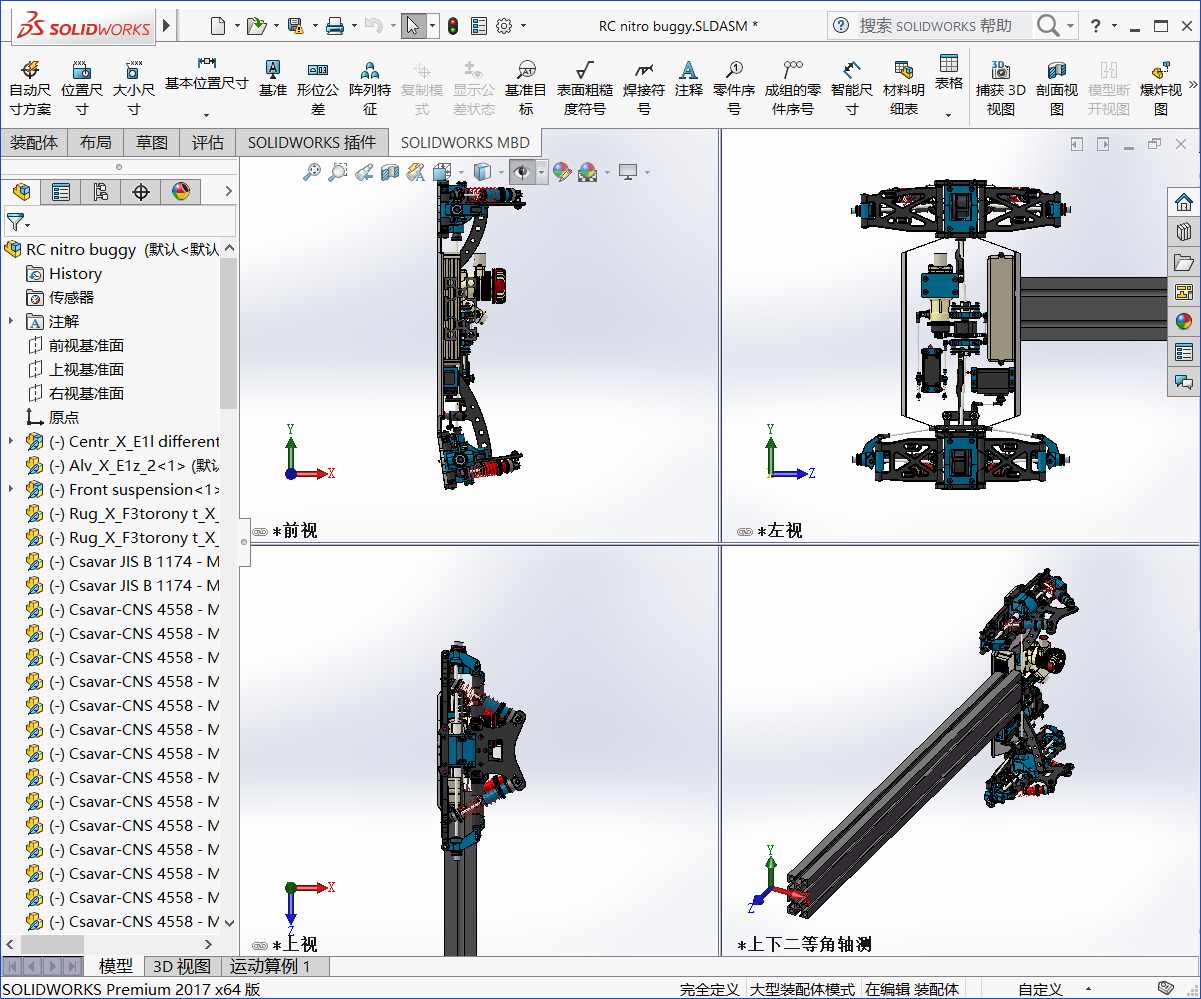Click the Edit Appearance color ball icon
Viewport: 1201px width, 999px height.
(562, 172)
